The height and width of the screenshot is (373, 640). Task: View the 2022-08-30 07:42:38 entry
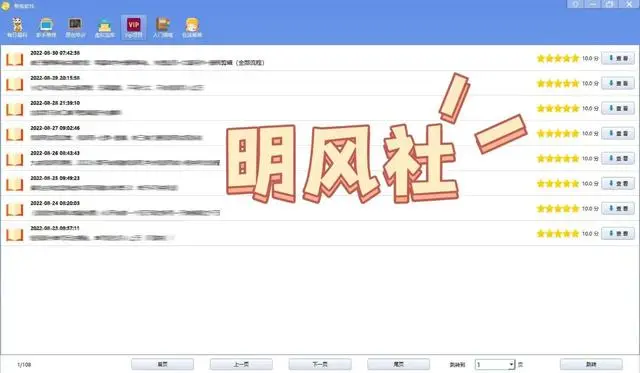(x=618, y=58)
